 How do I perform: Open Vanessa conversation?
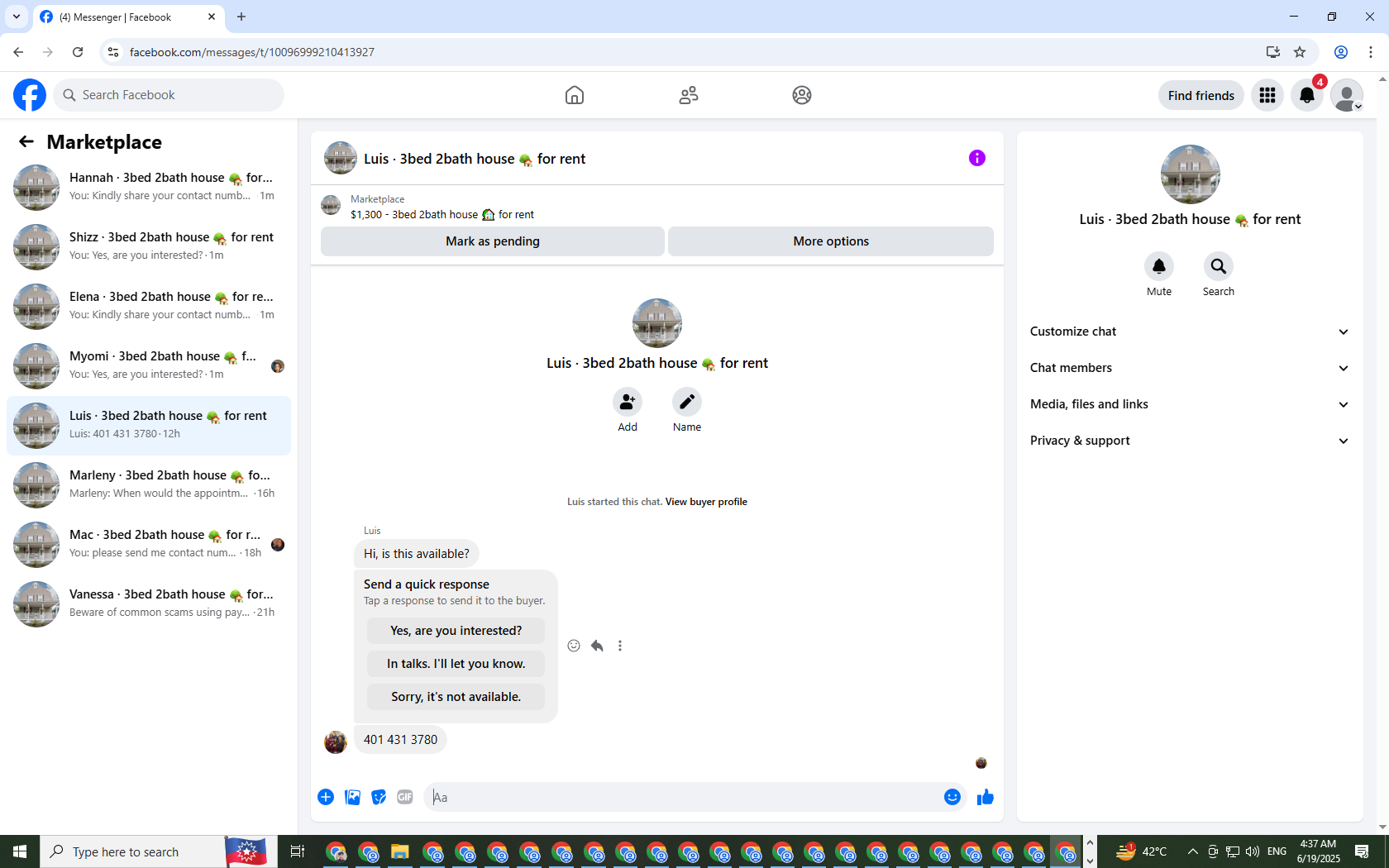tap(149, 603)
